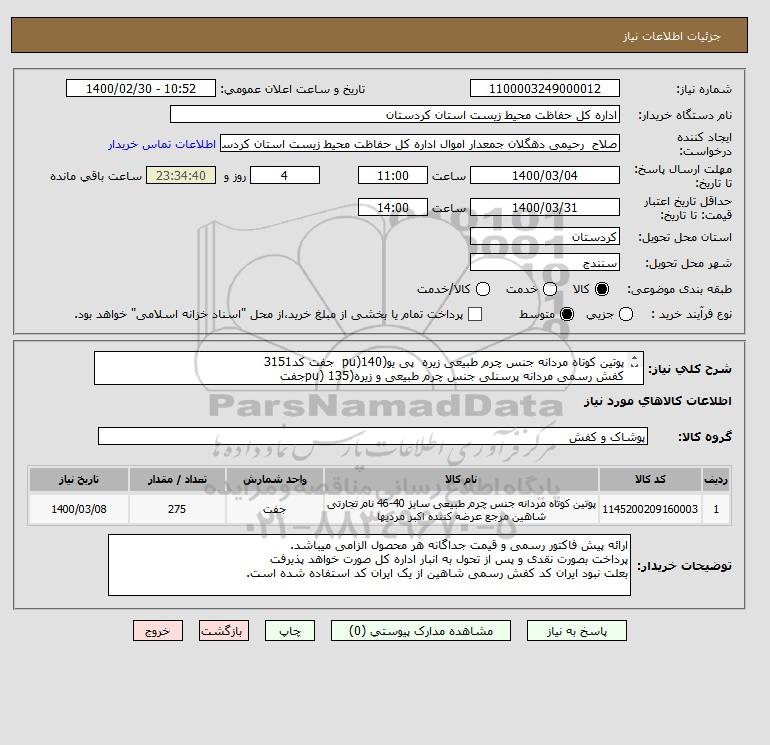Click the announcement date field 1400/02/30 - 10:52
The width and height of the screenshot is (770, 745).
click(141, 88)
